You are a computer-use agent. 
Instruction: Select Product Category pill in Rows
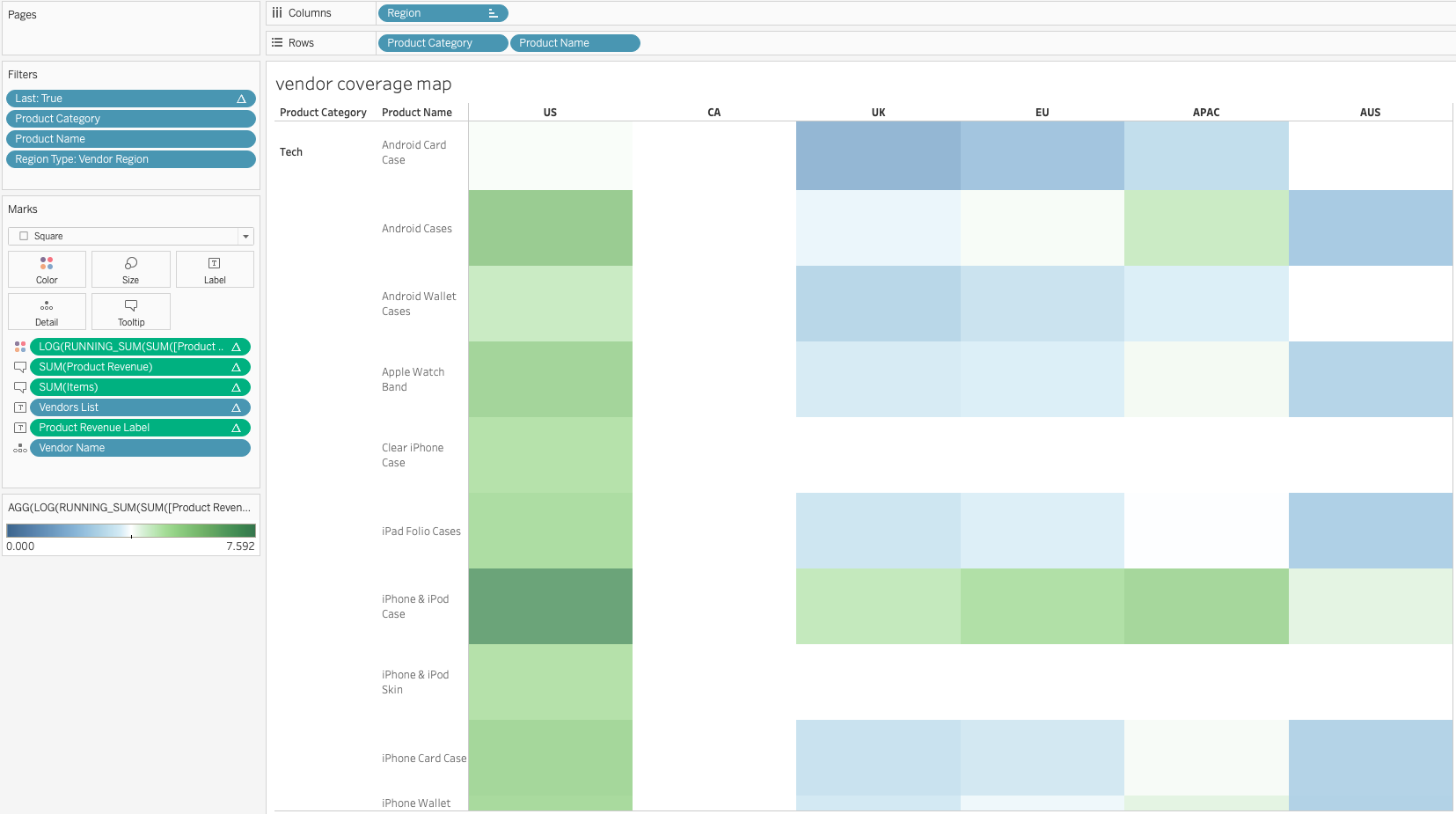pos(443,43)
